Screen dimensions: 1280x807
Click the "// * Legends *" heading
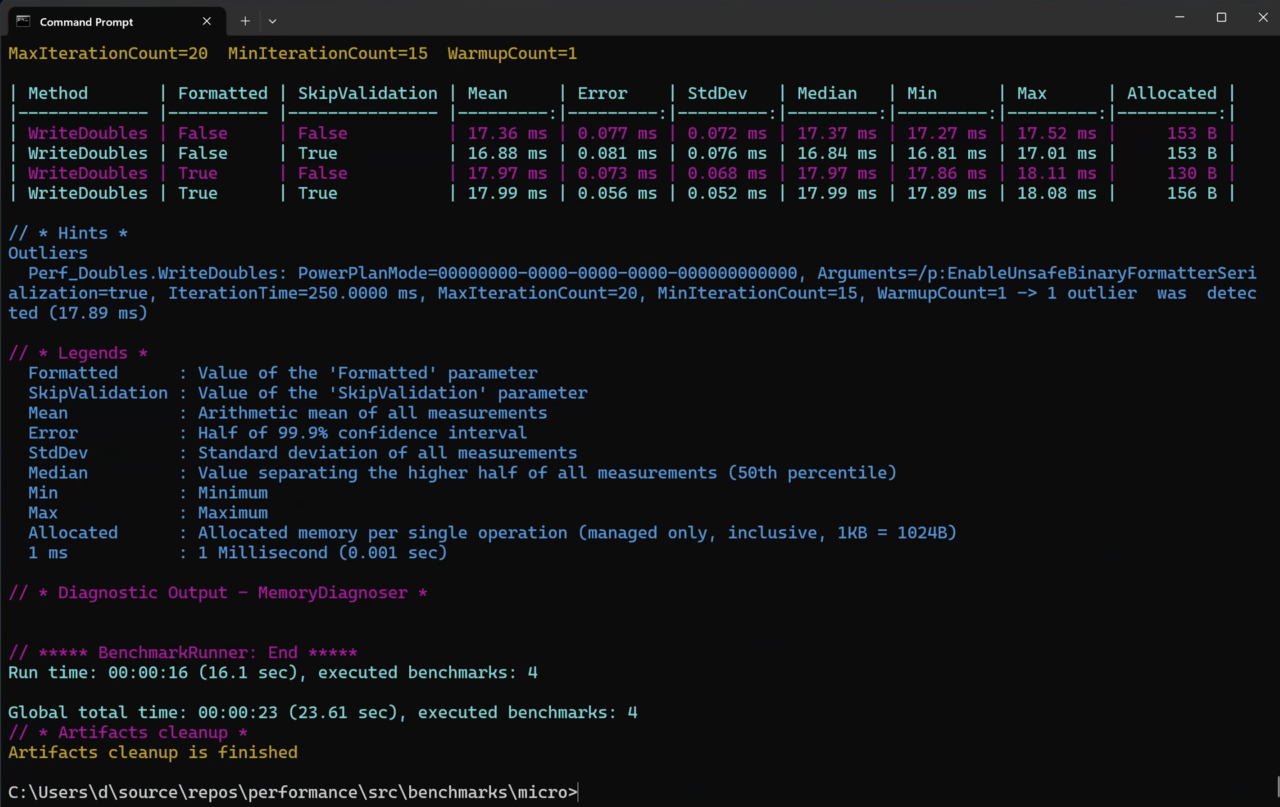78,353
